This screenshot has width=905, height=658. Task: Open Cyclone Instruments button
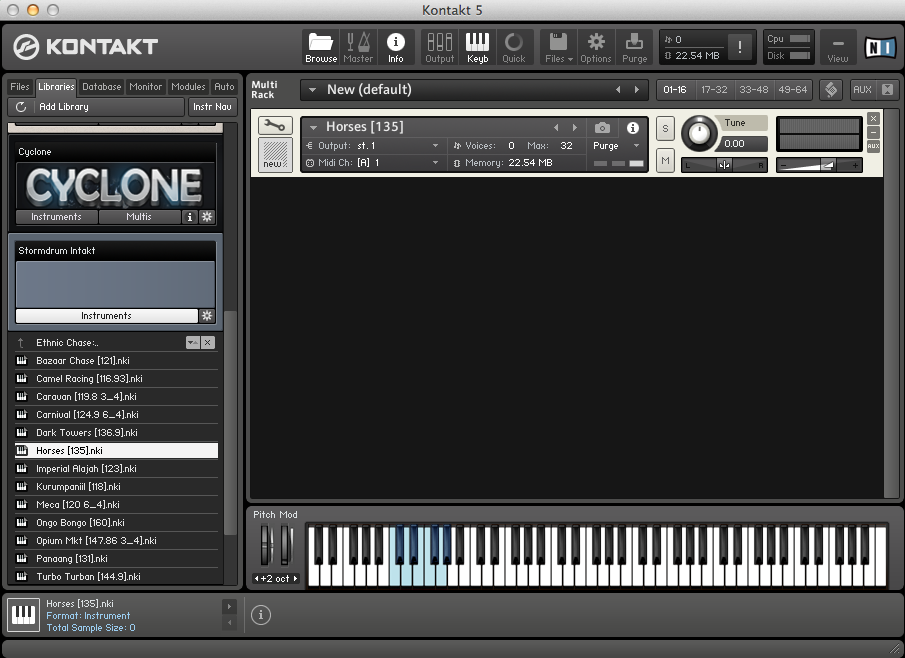pos(56,217)
